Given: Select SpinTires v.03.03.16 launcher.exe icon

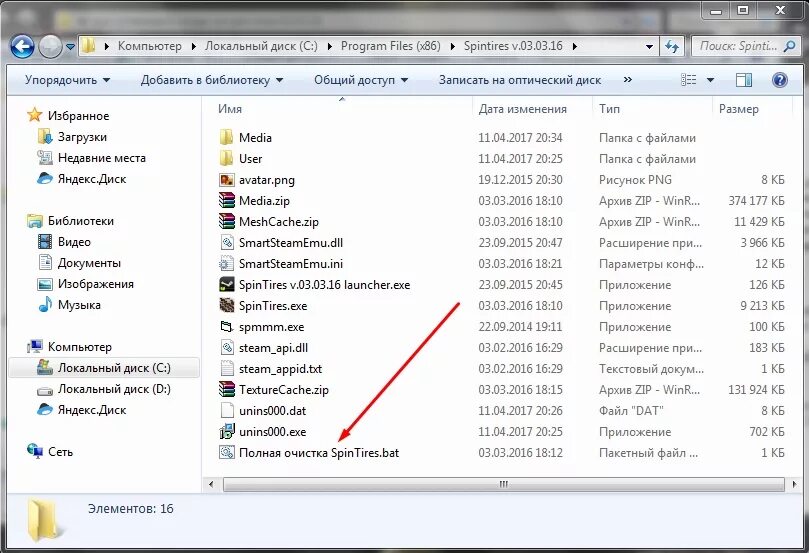Looking at the screenshot, I should [226, 285].
